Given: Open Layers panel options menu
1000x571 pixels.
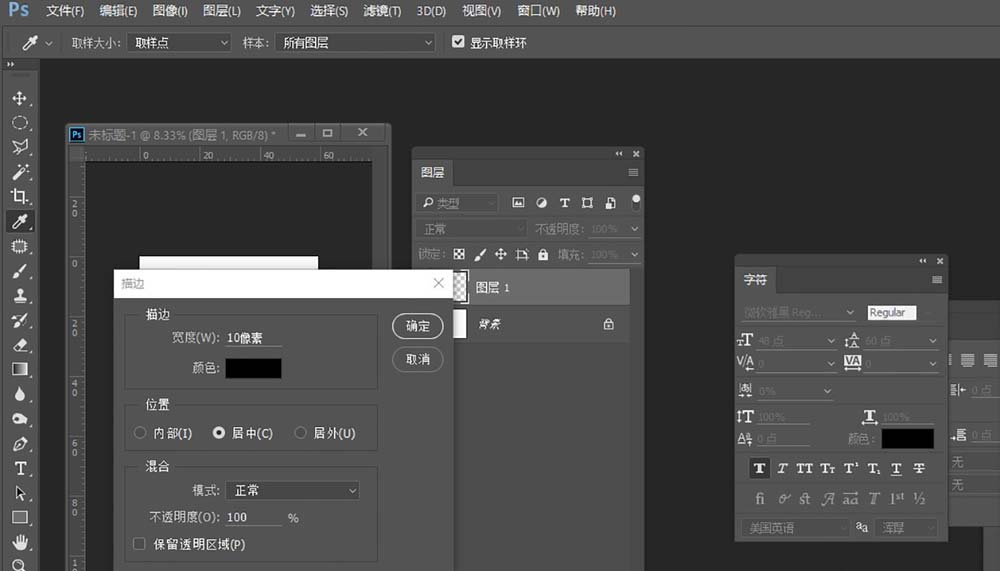Looking at the screenshot, I should (x=633, y=172).
